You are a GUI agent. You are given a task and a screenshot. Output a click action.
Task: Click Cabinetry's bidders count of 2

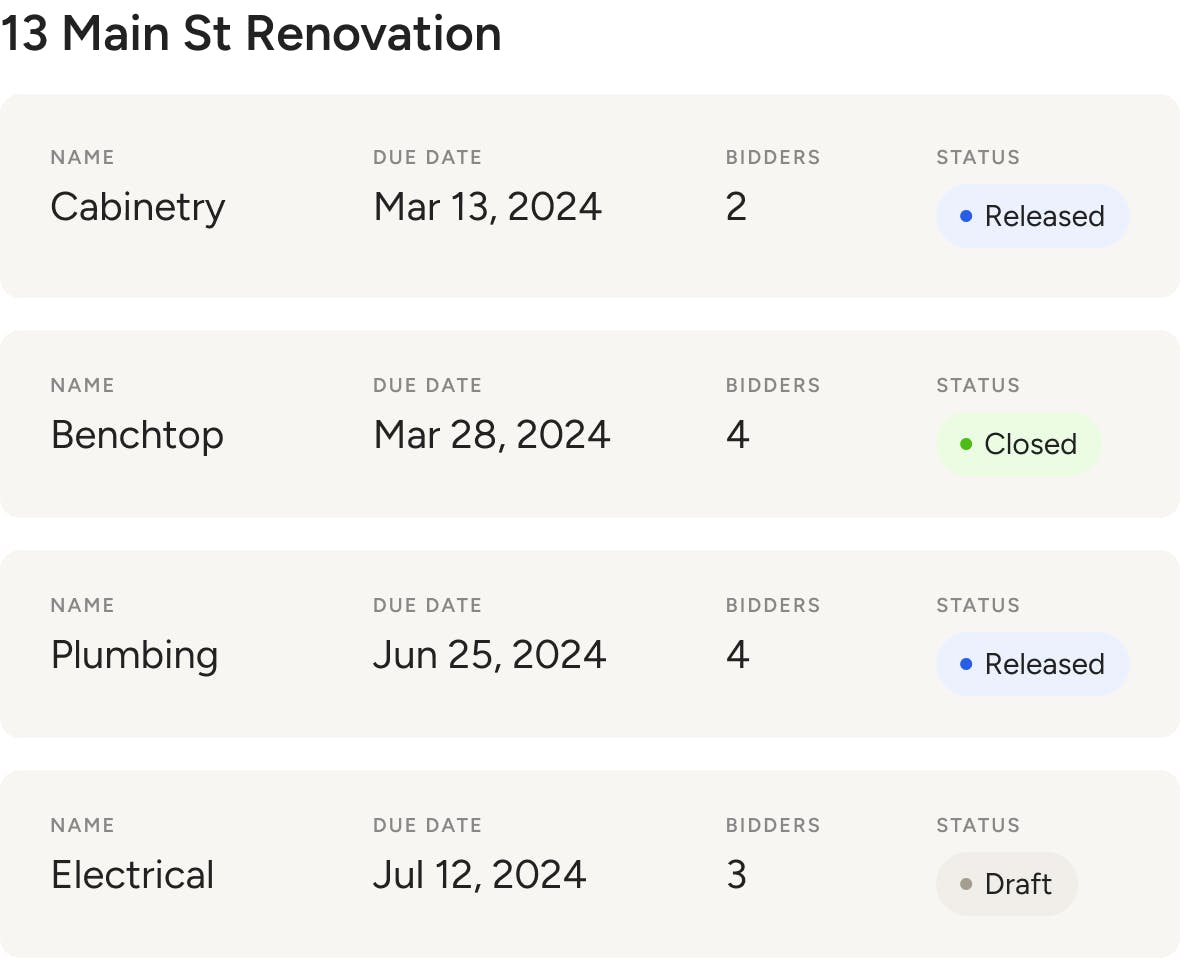(x=736, y=207)
